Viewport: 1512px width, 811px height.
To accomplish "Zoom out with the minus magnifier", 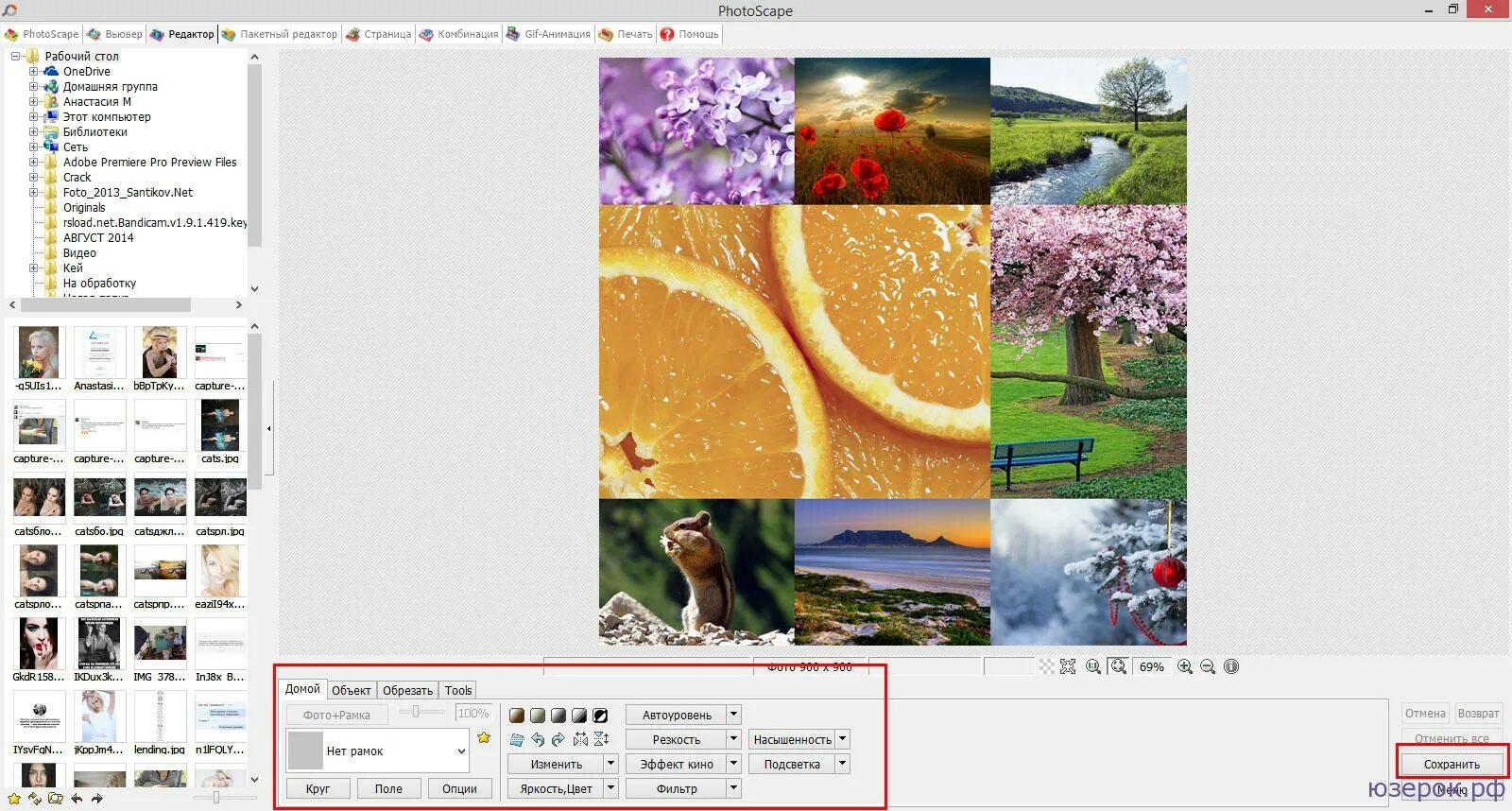I will 1208,666.
